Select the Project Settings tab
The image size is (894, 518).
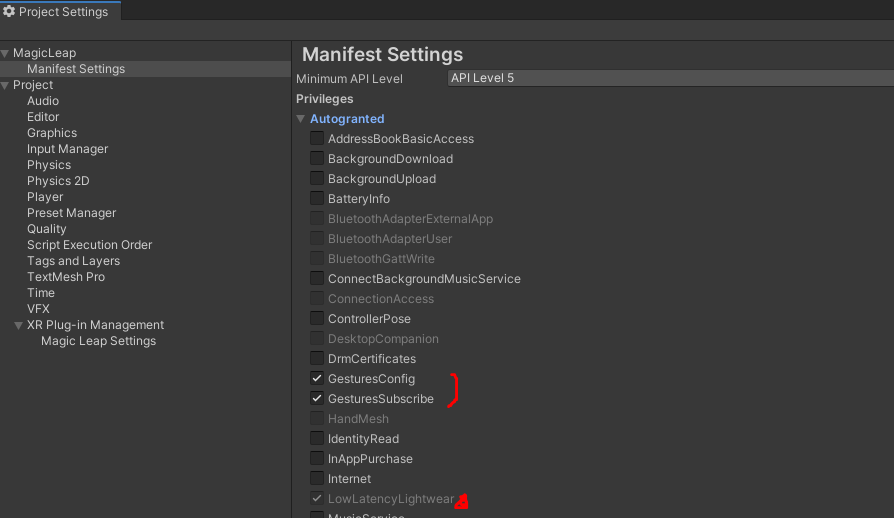click(x=62, y=12)
